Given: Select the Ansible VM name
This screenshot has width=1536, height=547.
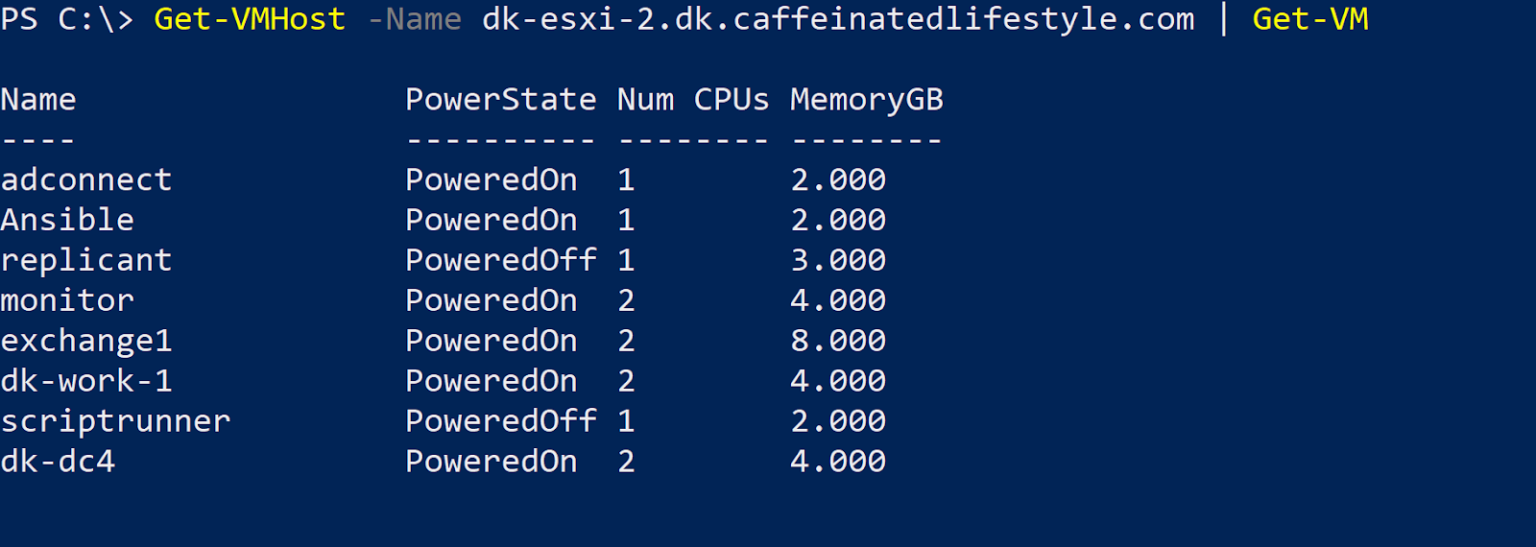Looking at the screenshot, I should coord(67,220).
